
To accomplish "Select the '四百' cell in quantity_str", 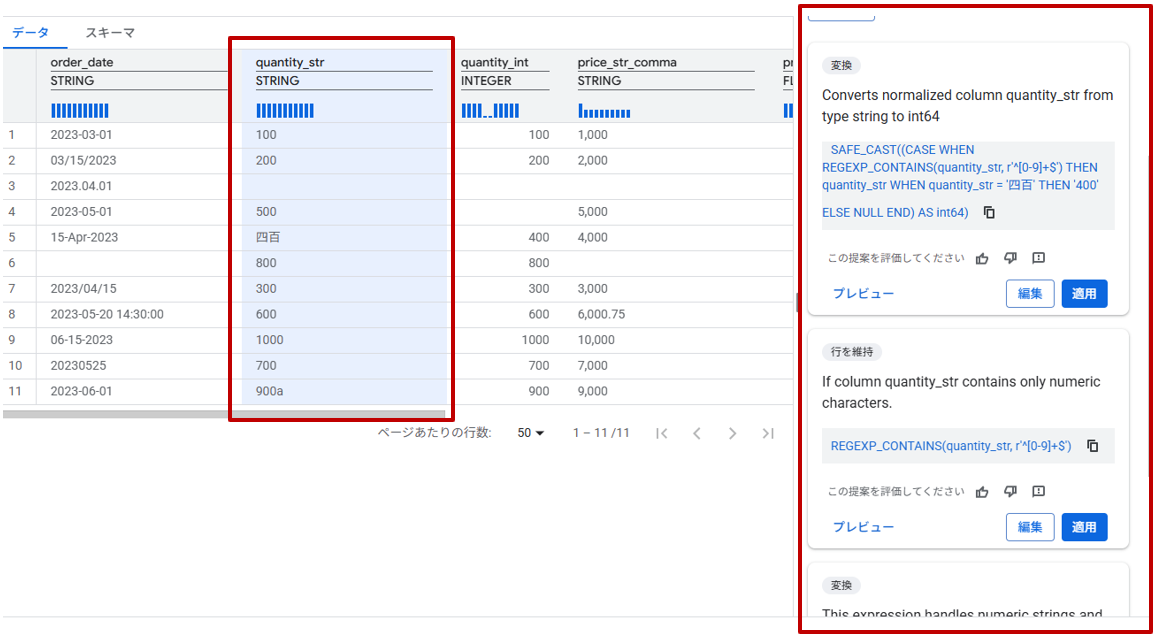I will (x=268, y=237).
